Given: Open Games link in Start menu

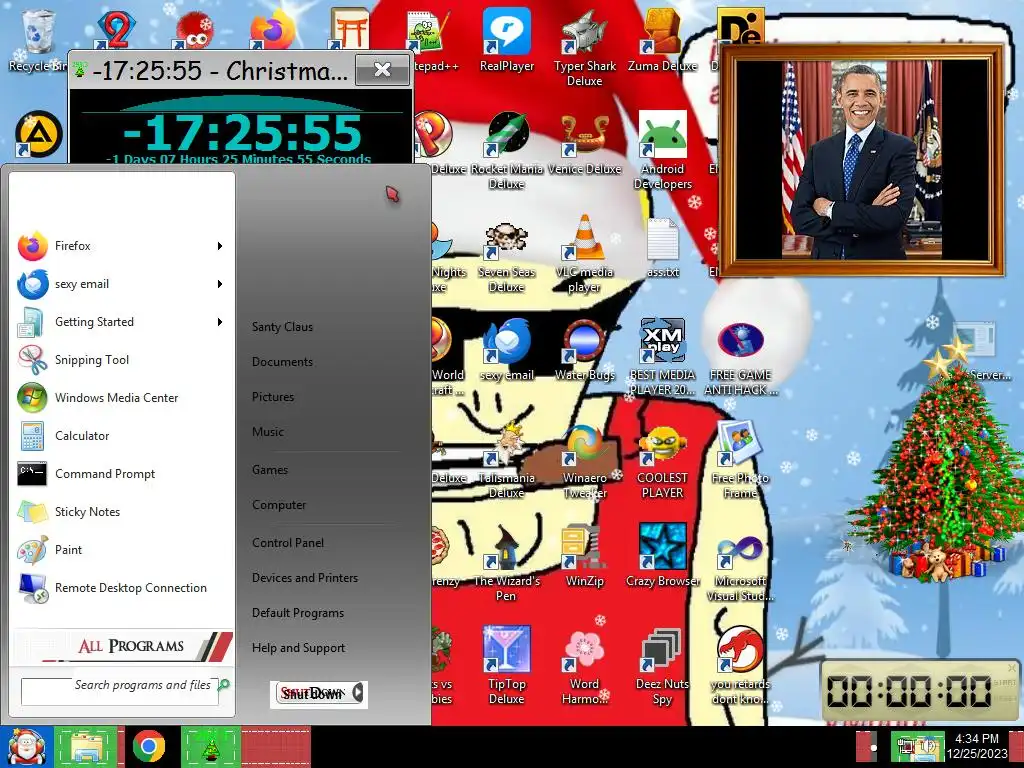Looking at the screenshot, I should 270,470.
